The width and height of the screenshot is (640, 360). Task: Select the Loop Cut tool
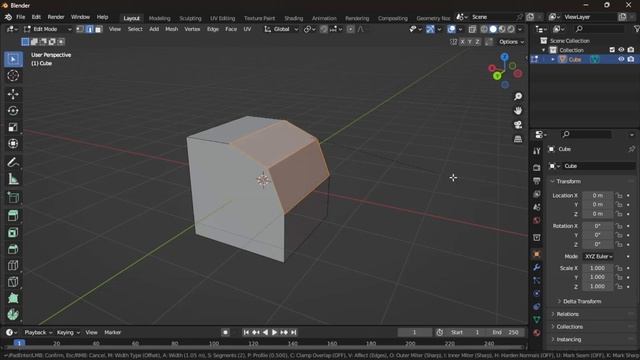13,265
